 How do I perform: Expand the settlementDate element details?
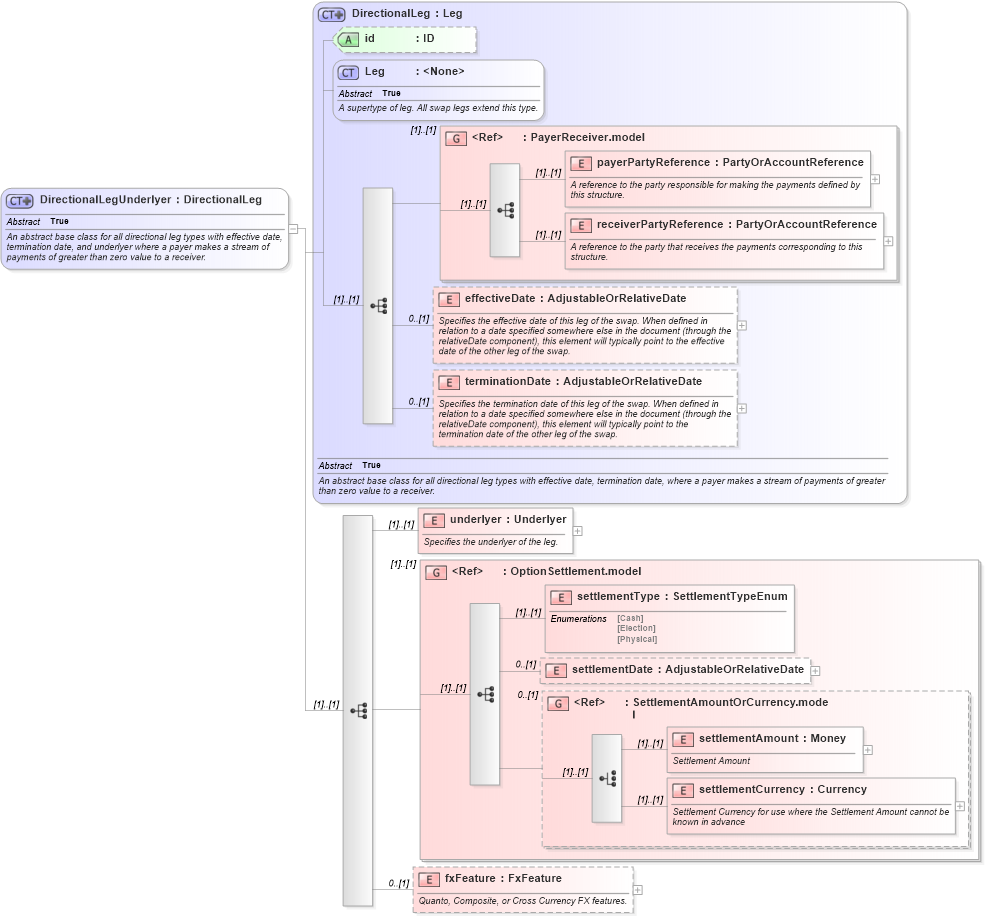click(816, 670)
